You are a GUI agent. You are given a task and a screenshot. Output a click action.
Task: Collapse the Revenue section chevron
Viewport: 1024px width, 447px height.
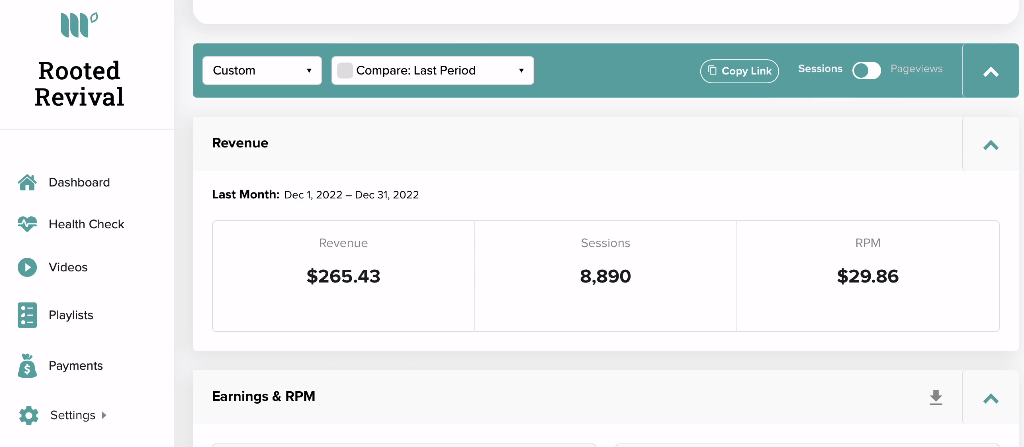tap(991, 144)
